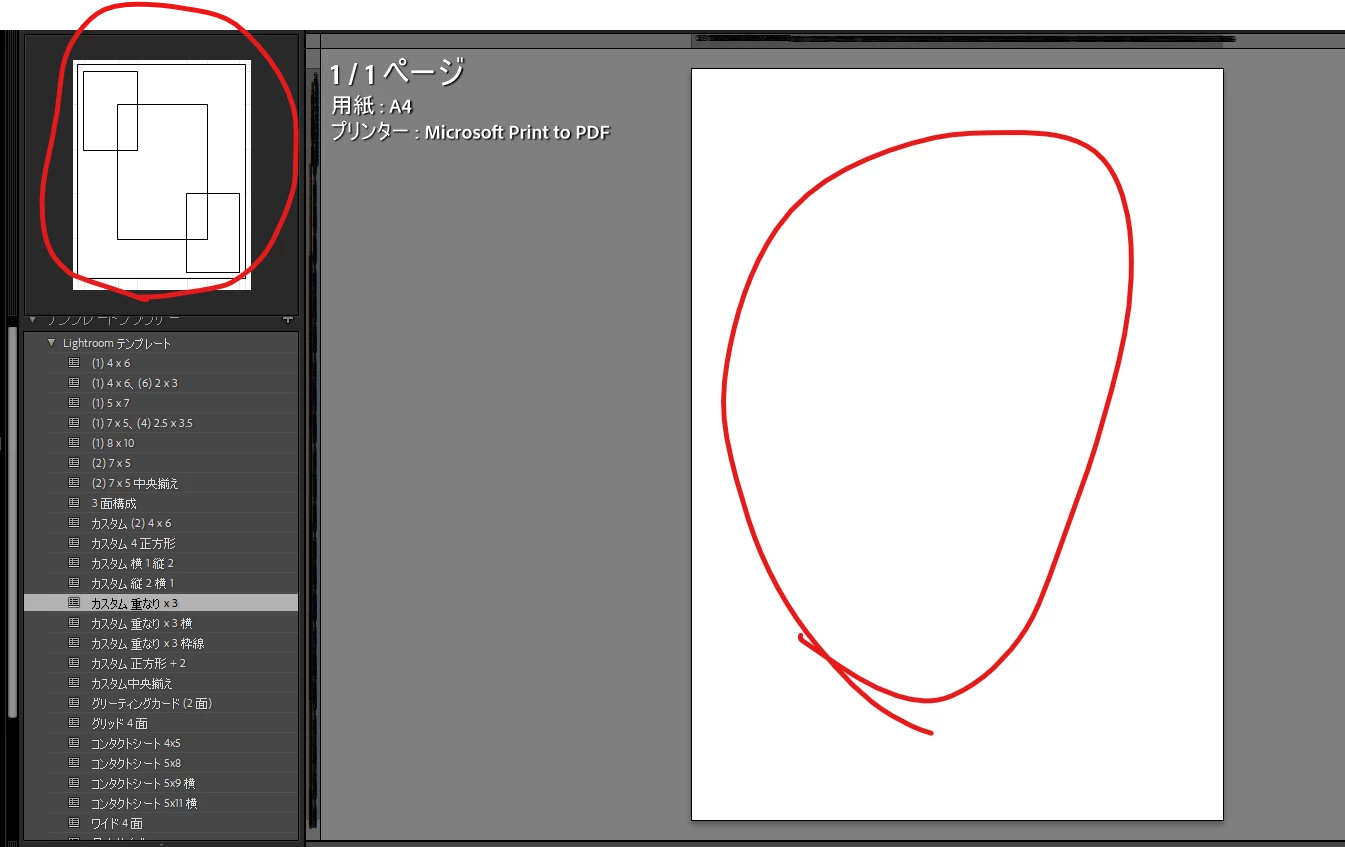Click the blank A4 page preview
Image resolution: width=1345 pixels, height=847 pixels.
pos(957,444)
